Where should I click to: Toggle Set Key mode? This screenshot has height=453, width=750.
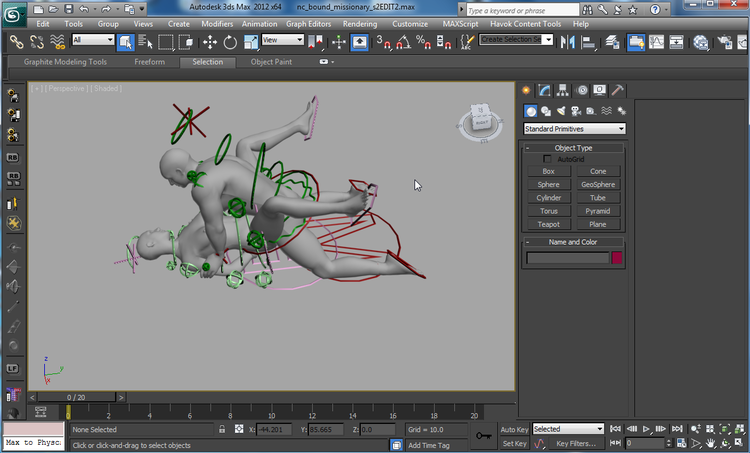(514, 443)
